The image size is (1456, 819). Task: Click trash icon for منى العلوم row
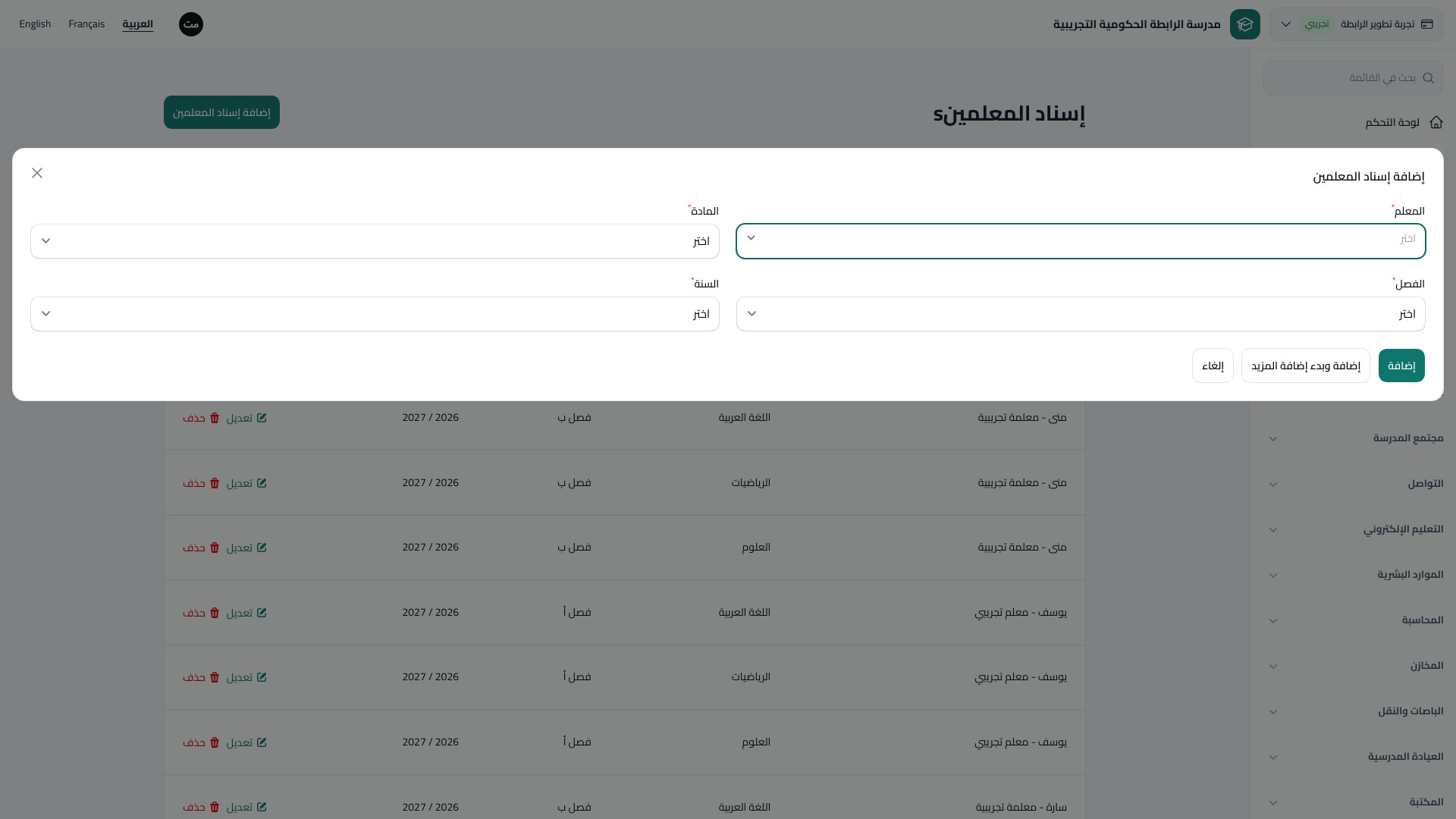[215, 548]
